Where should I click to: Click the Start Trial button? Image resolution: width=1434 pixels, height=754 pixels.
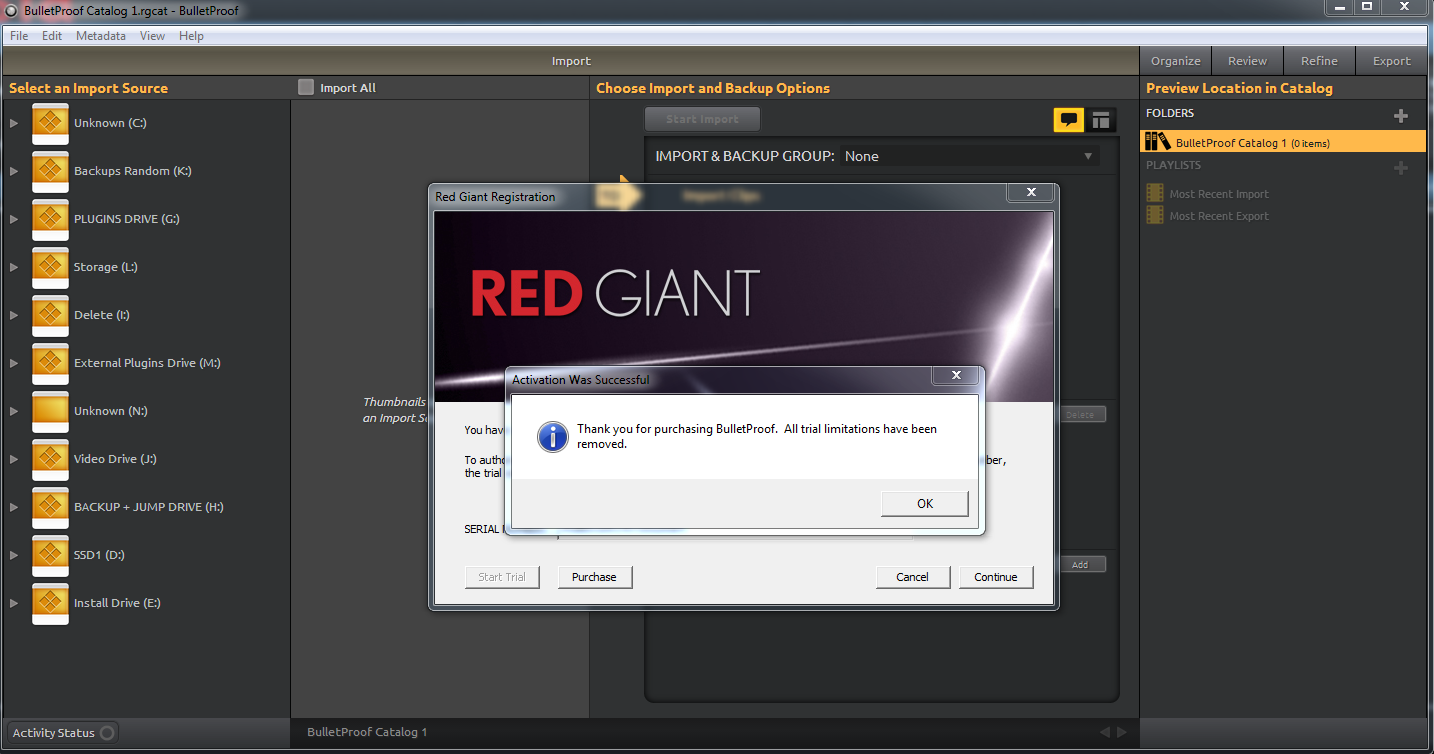(502, 577)
